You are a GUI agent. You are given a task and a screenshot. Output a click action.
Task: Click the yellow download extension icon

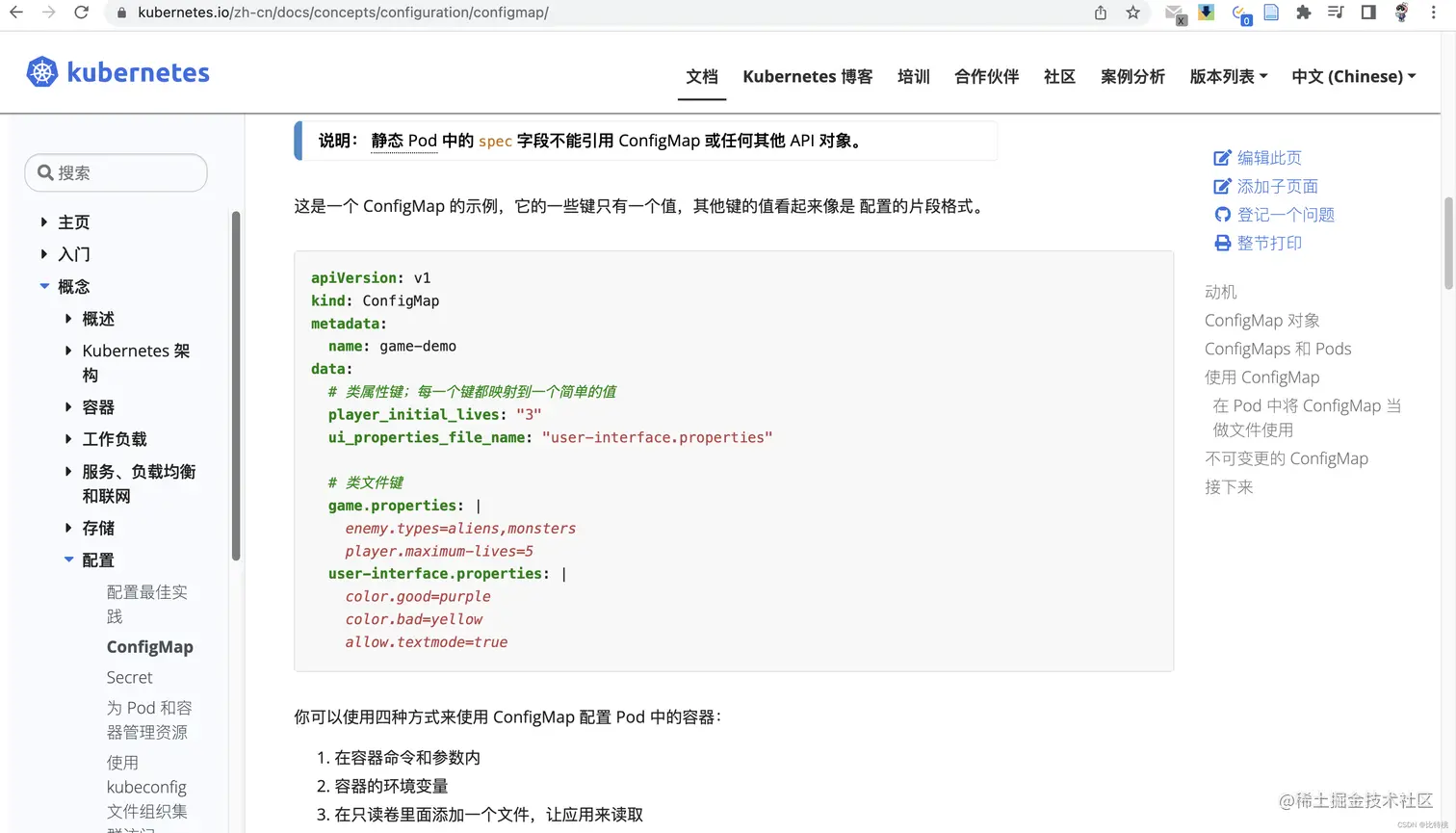coord(1206,13)
